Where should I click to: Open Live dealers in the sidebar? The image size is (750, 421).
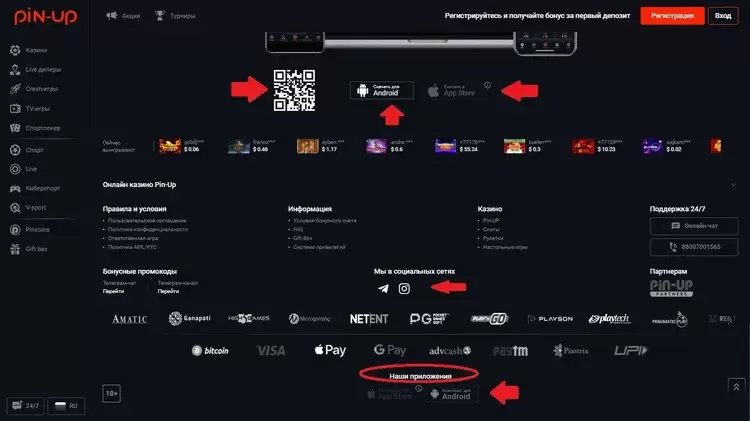click(x=35, y=69)
